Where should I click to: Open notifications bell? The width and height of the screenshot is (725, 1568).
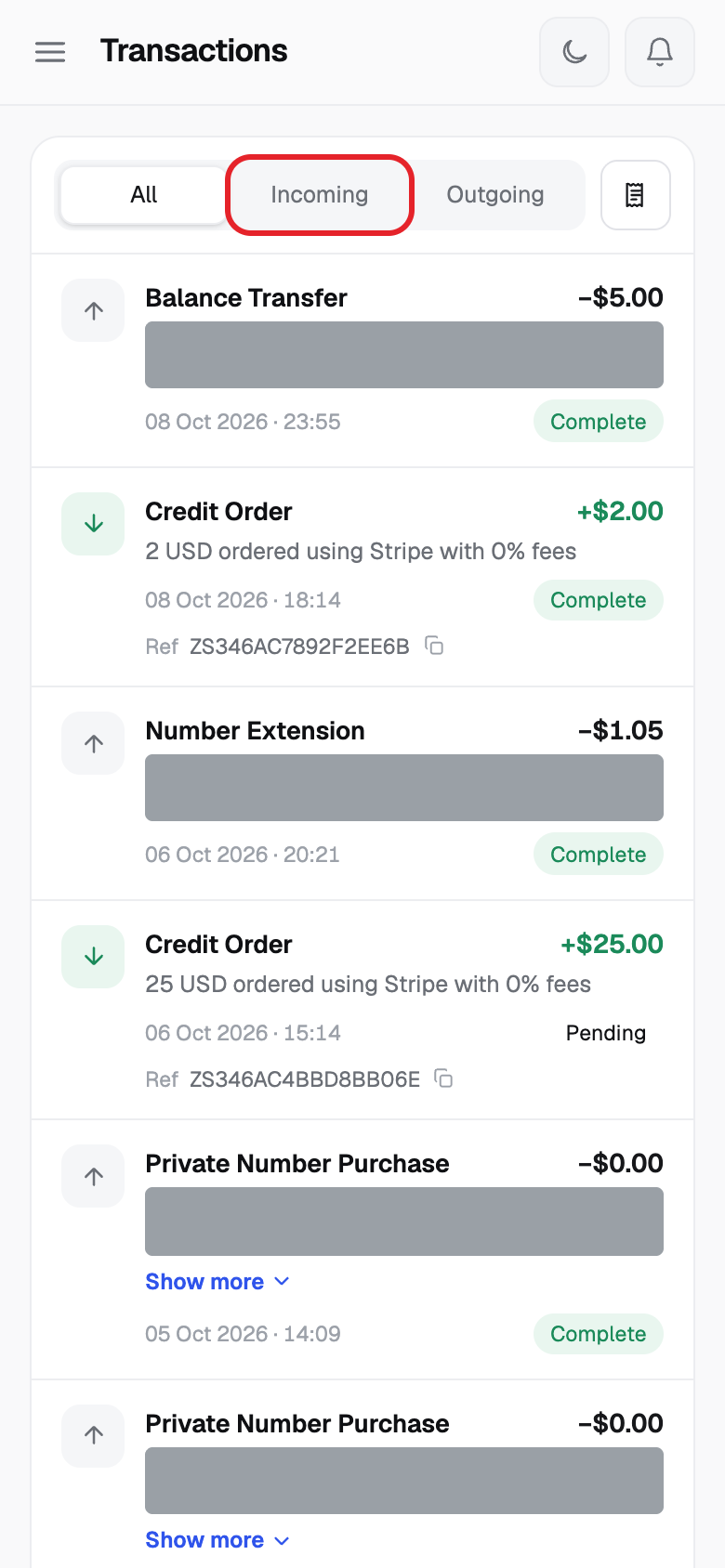click(x=660, y=52)
